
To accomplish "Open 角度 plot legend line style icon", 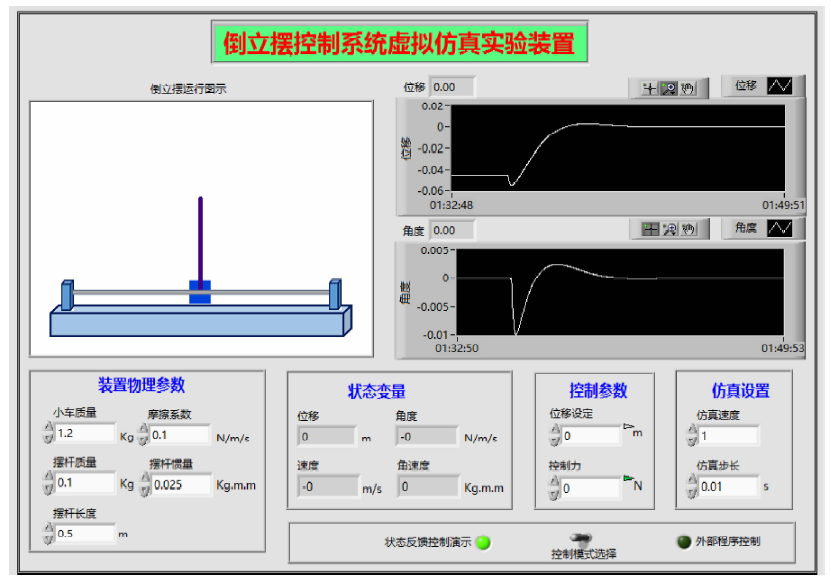I will pyautogui.click(x=780, y=228).
